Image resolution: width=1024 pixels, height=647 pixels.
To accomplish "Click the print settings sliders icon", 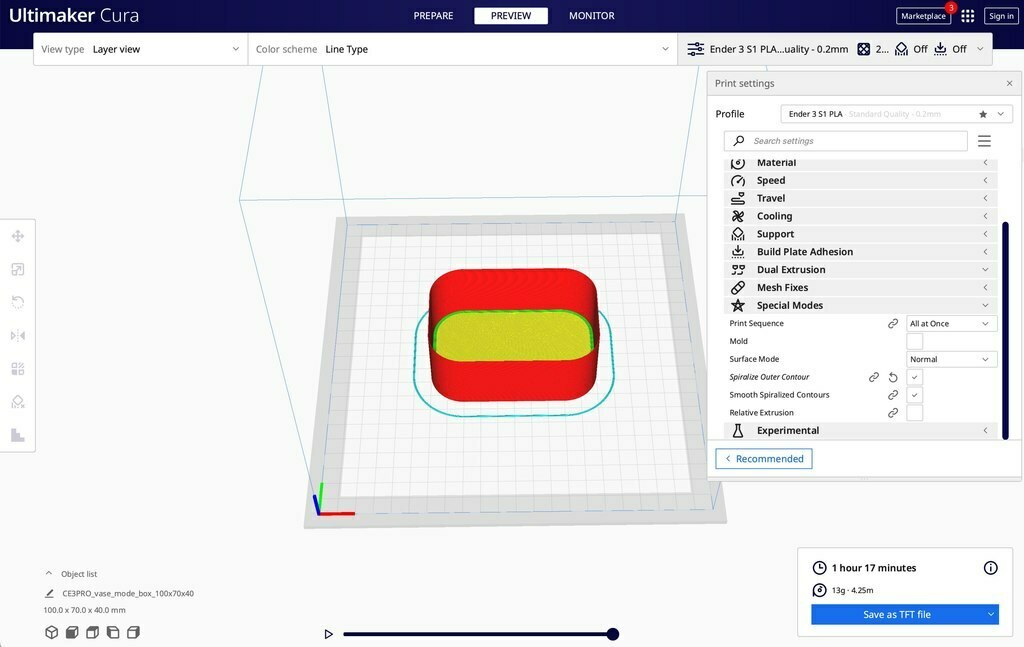I will pos(696,49).
